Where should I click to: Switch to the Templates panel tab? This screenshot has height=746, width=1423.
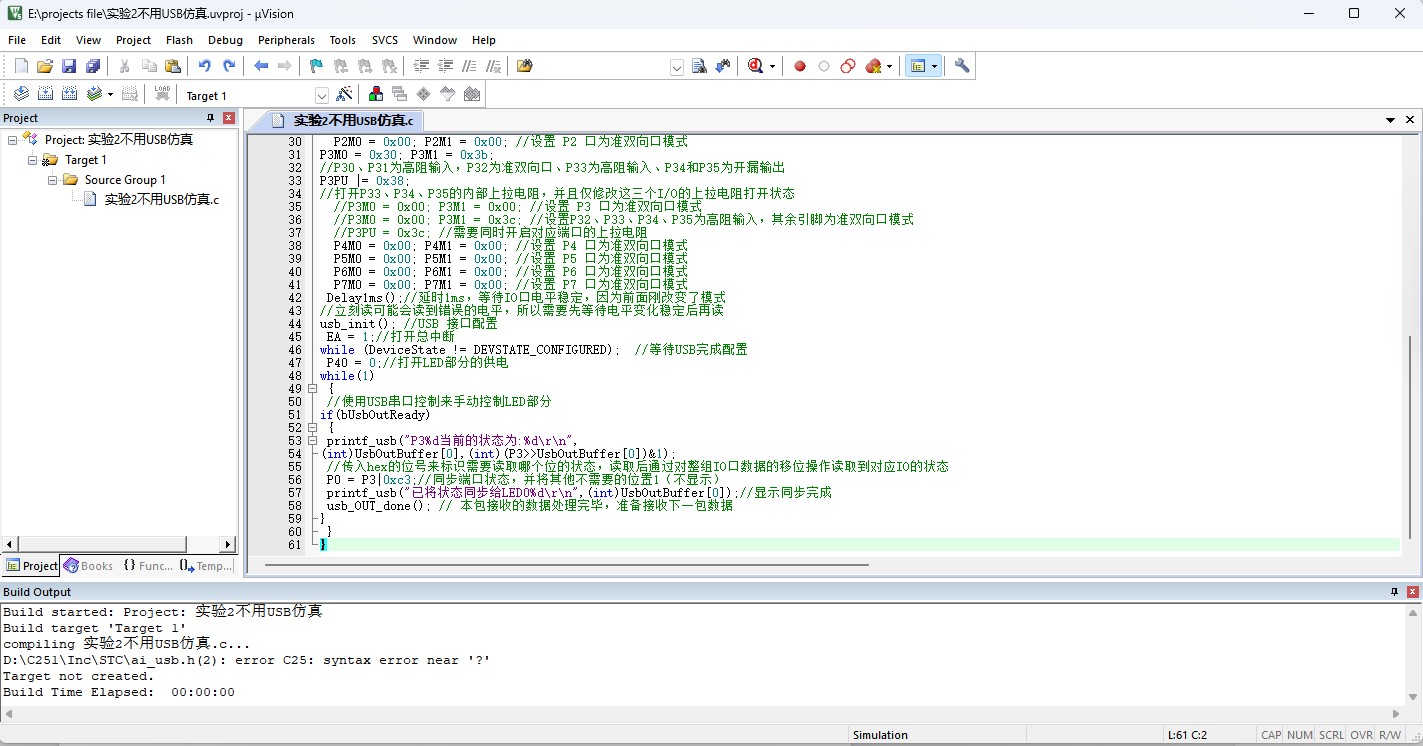click(x=206, y=566)
